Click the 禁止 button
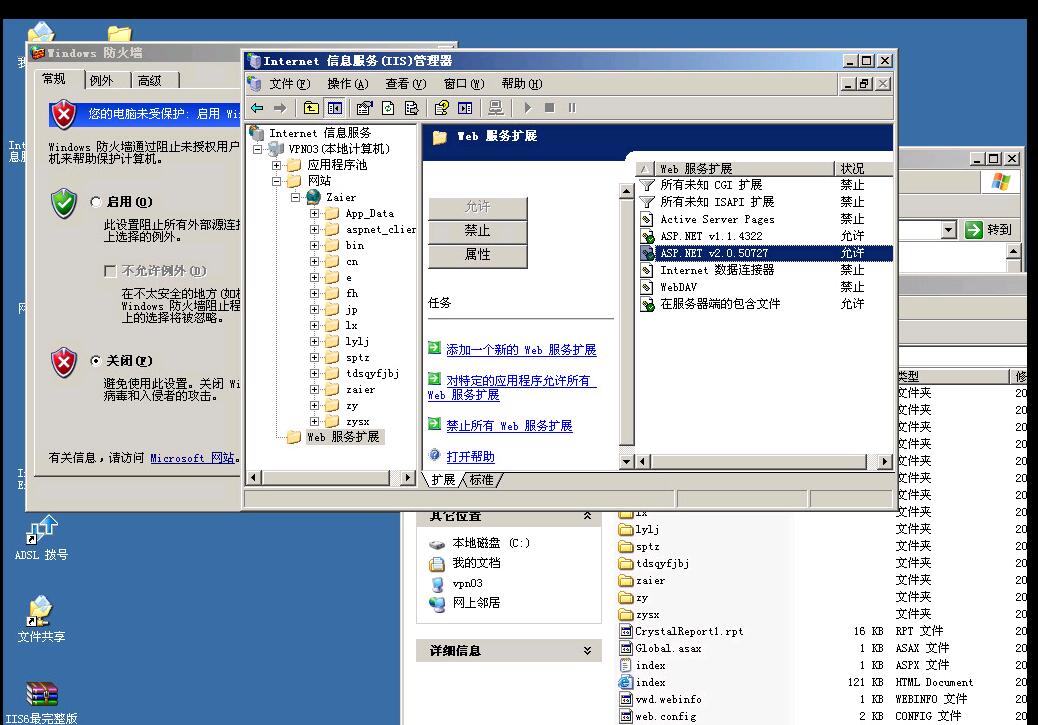This screenshot has height=725, width=1038. tap(477, 231)
